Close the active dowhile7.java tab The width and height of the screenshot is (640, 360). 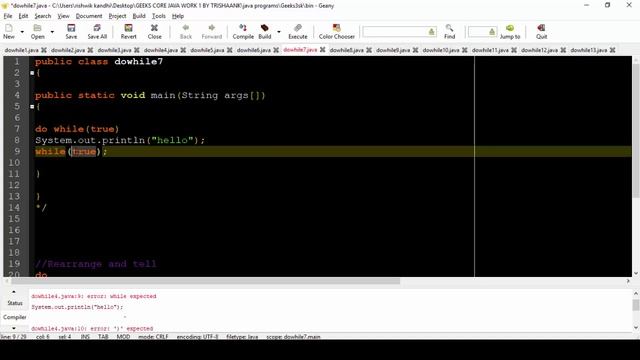pyautogui.click(x=322, y=50)
